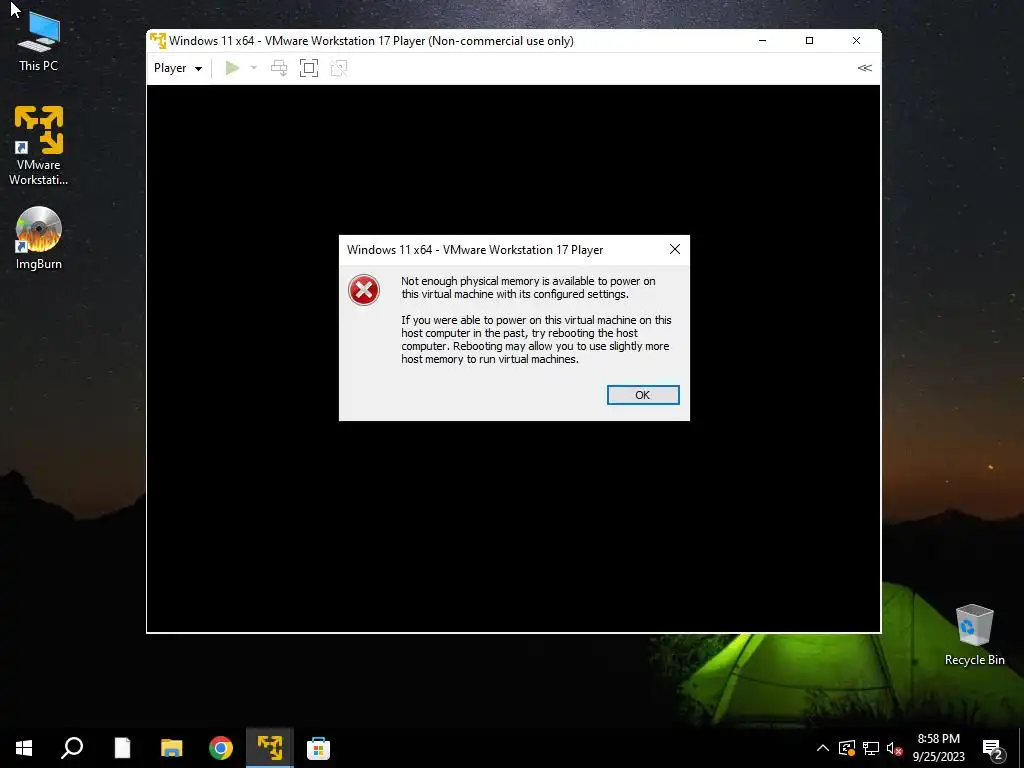1024x768 pixels.
Task: Click the Unity mode toolbar icon
Action: click(x=339, y=68)
